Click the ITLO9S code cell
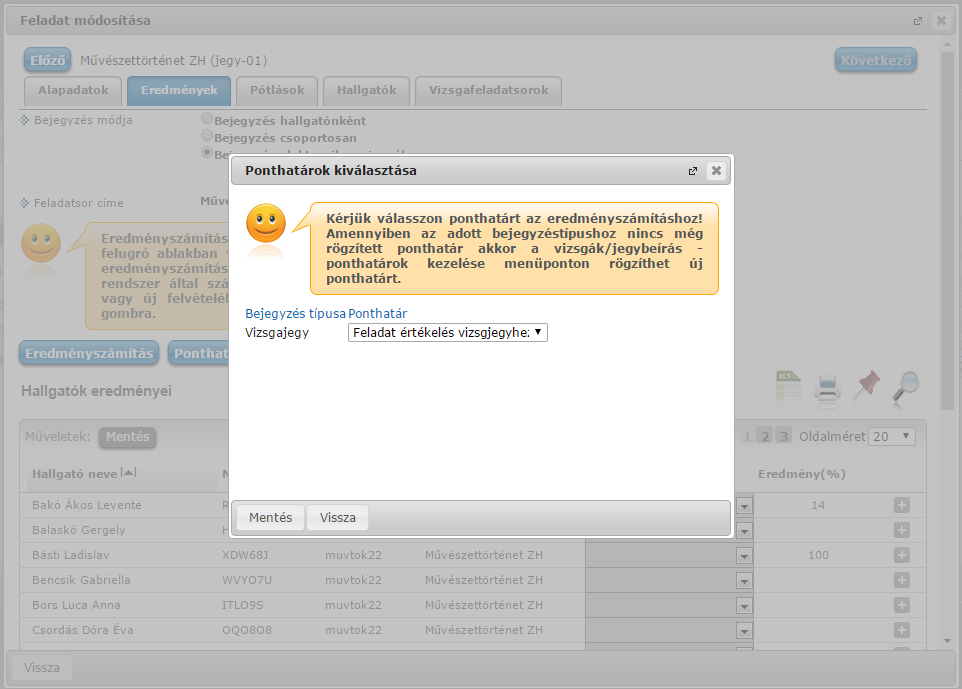Screen dimensions: 962x689 [x=242, y=605]
